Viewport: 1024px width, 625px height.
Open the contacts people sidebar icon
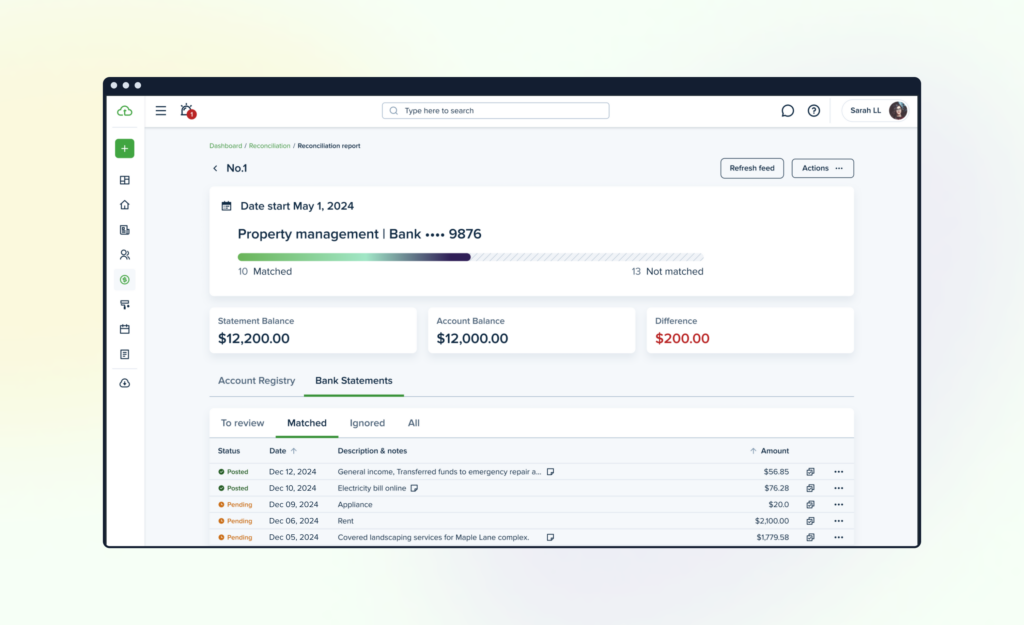point(125,255)
